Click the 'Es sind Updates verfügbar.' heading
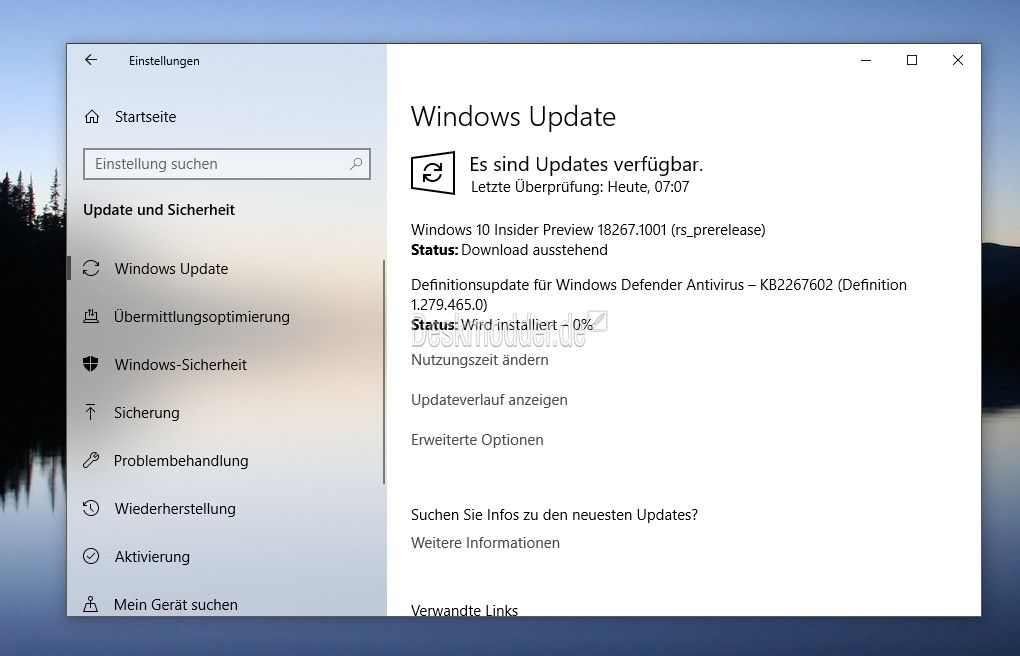Screen dimensions: 1020x656 click(x=586, y=164)
